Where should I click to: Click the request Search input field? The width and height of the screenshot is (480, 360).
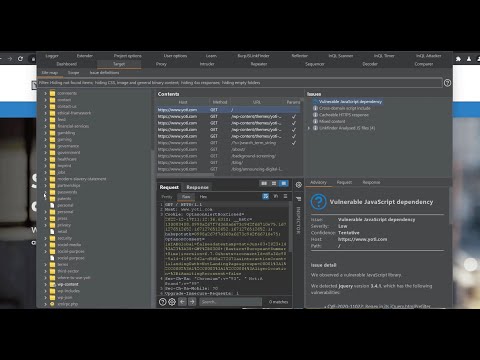tap(230, 302)
